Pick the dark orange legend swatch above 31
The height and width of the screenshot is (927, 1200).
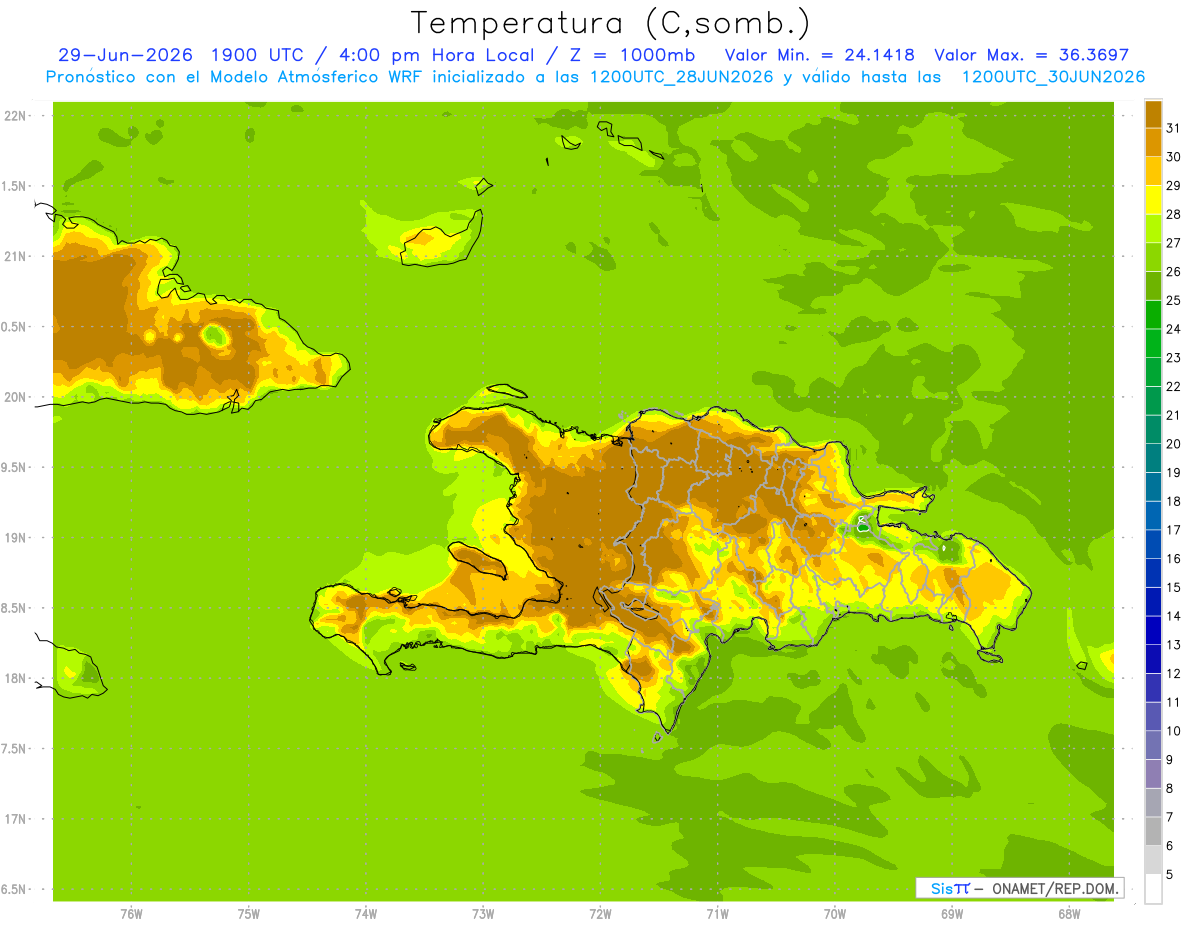click(x=1153, y=114)
